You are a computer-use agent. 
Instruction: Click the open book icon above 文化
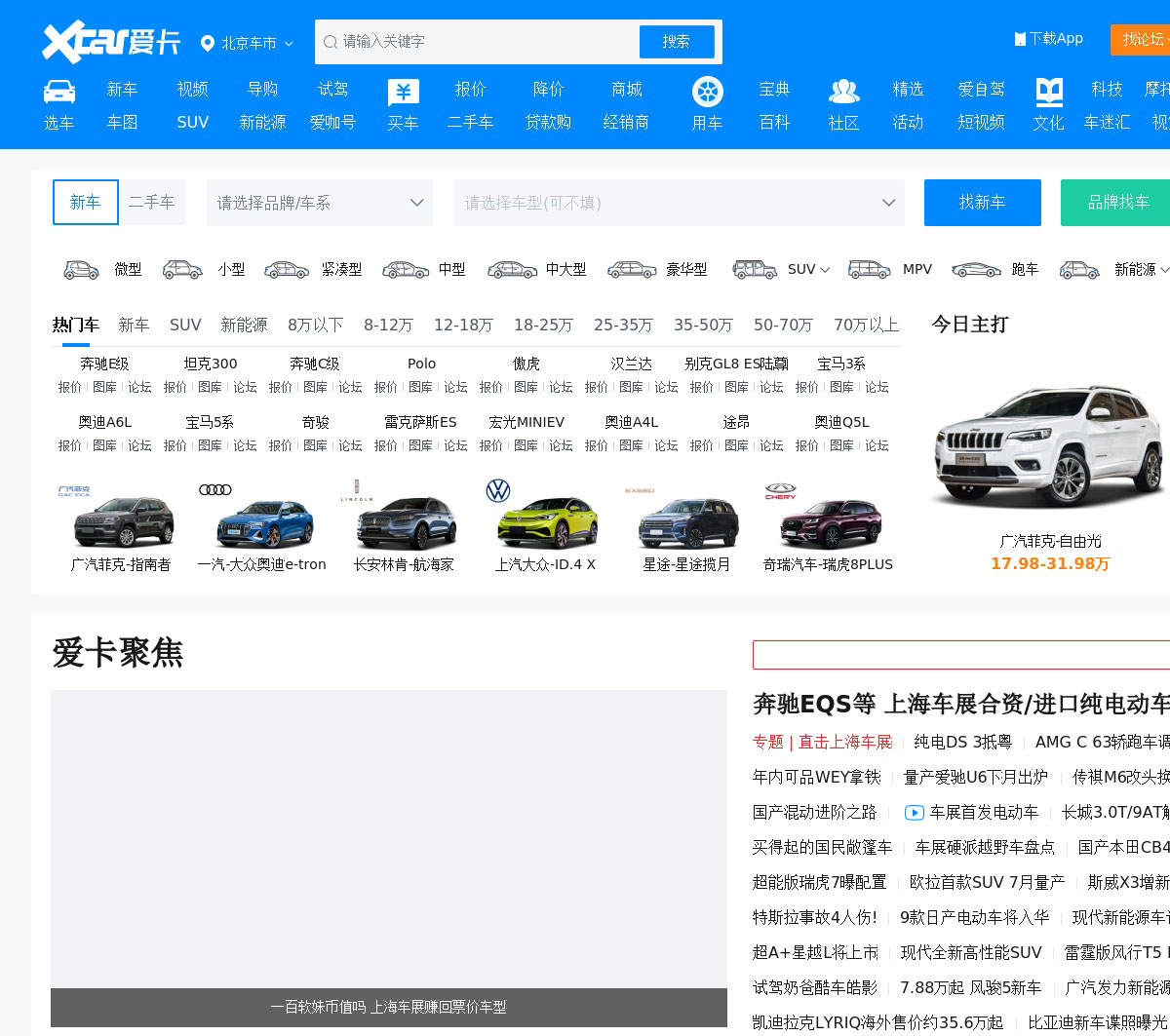[1049, 92]
